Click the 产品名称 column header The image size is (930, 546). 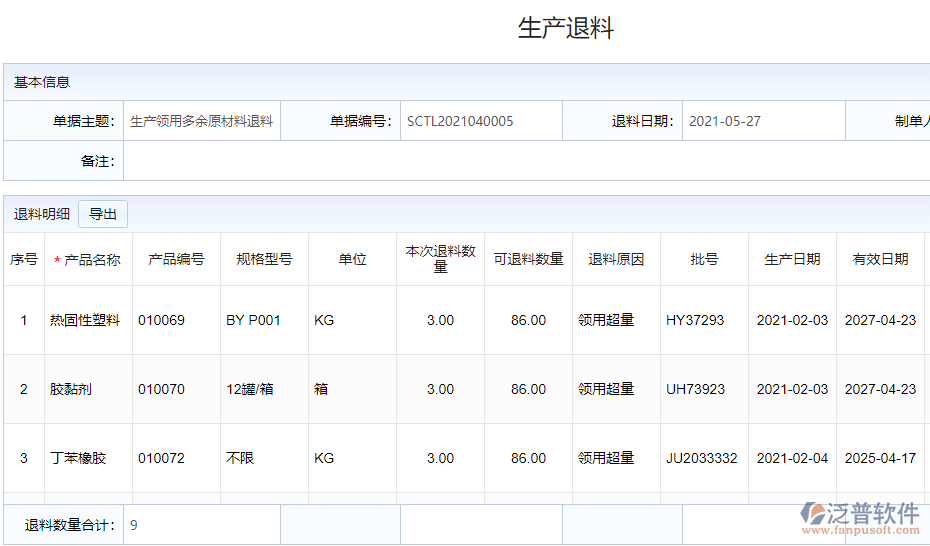(88, 260)
